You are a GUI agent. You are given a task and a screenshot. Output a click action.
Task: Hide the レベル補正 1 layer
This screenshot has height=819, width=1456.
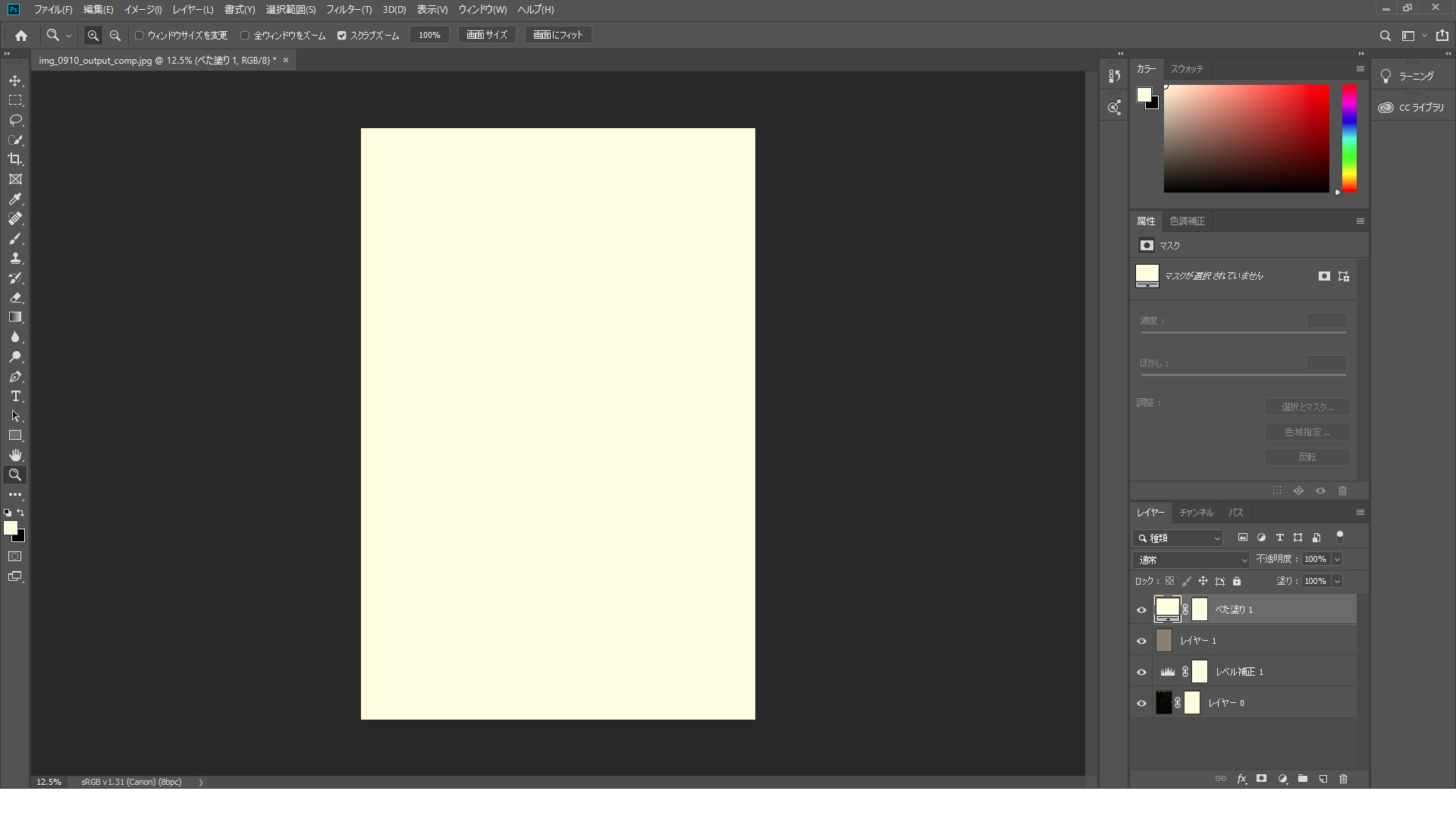click(x=1141, y=672)
